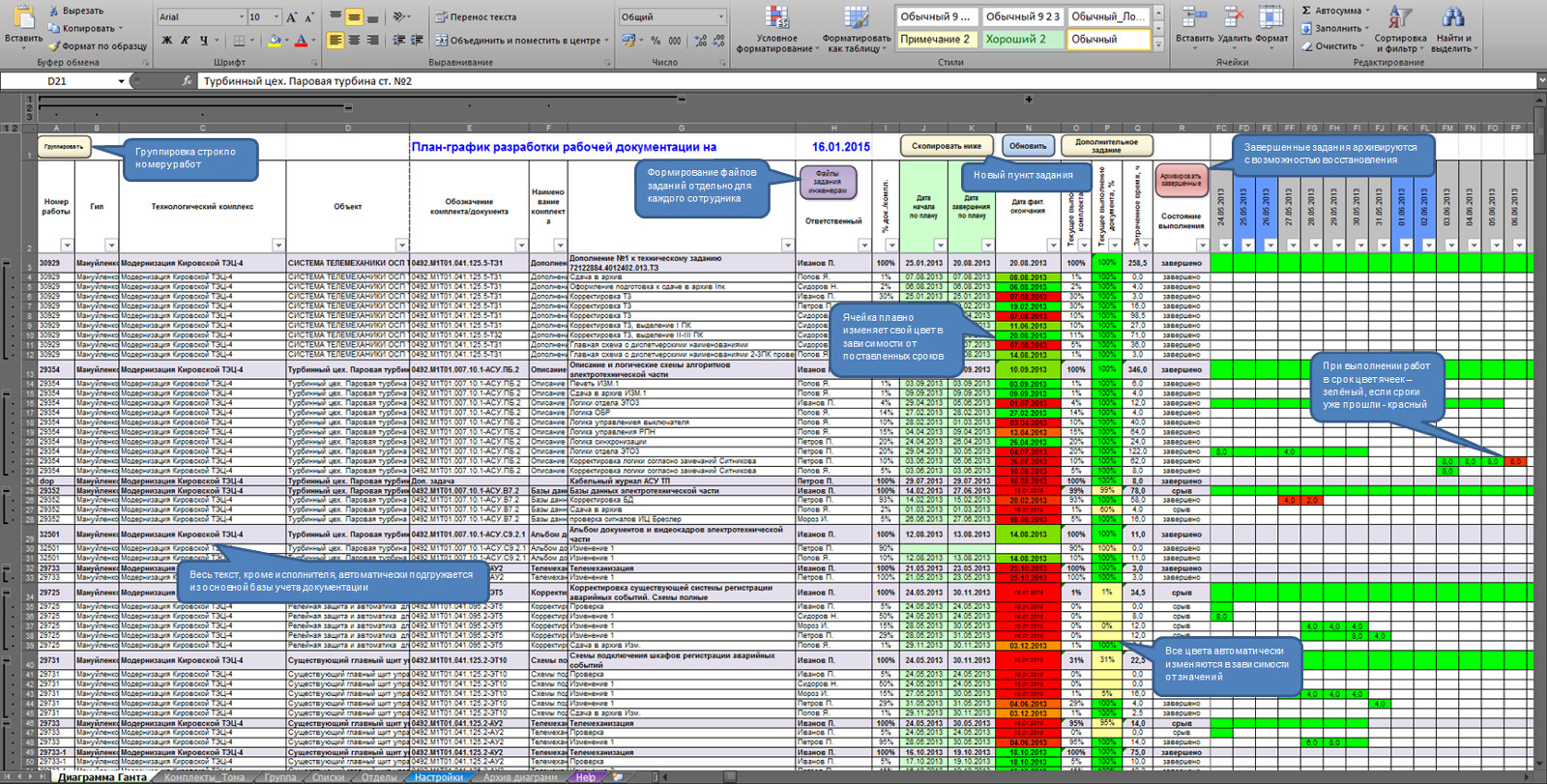
Task: Click the Скопировать ниже button
Action: coord(946,146)
